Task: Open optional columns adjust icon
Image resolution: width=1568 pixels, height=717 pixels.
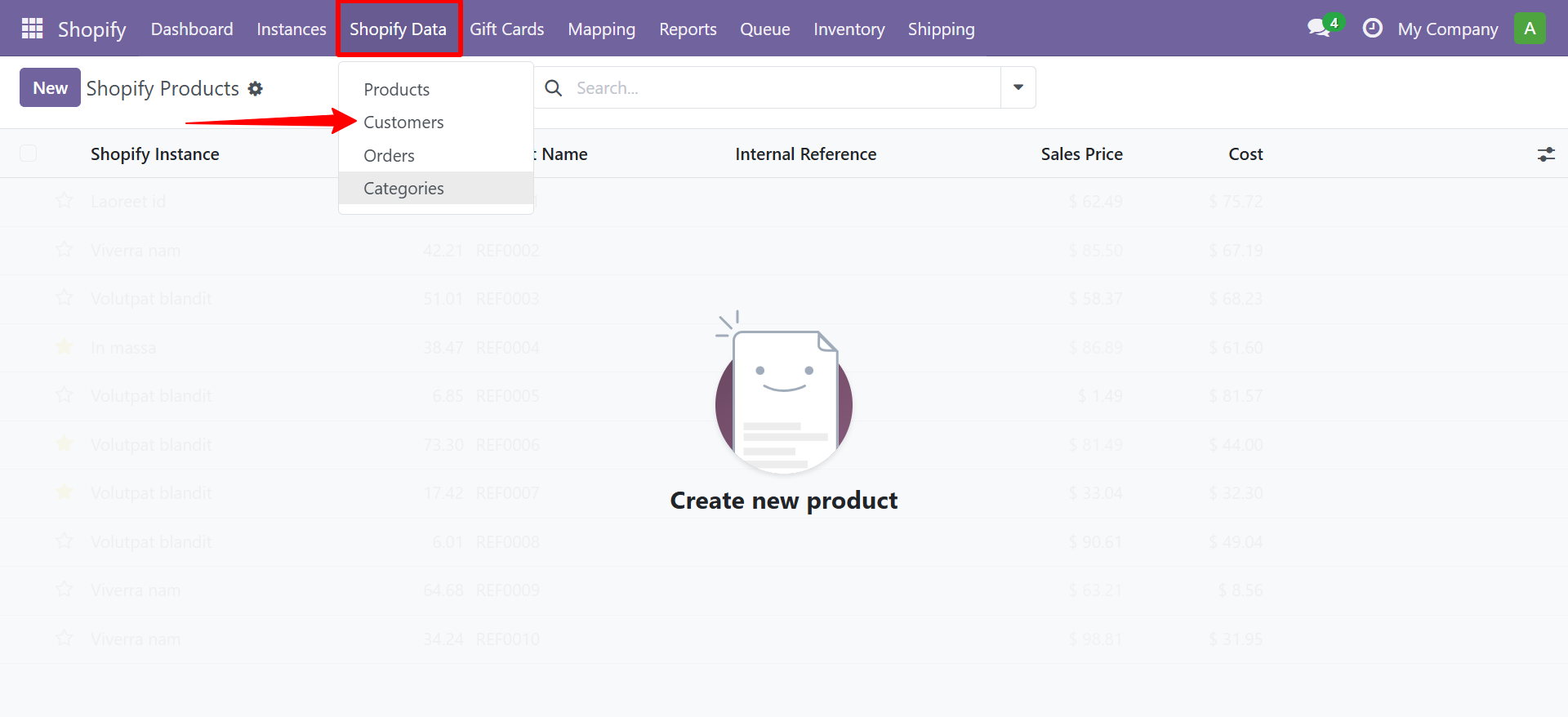Action: pos(1546,154)
